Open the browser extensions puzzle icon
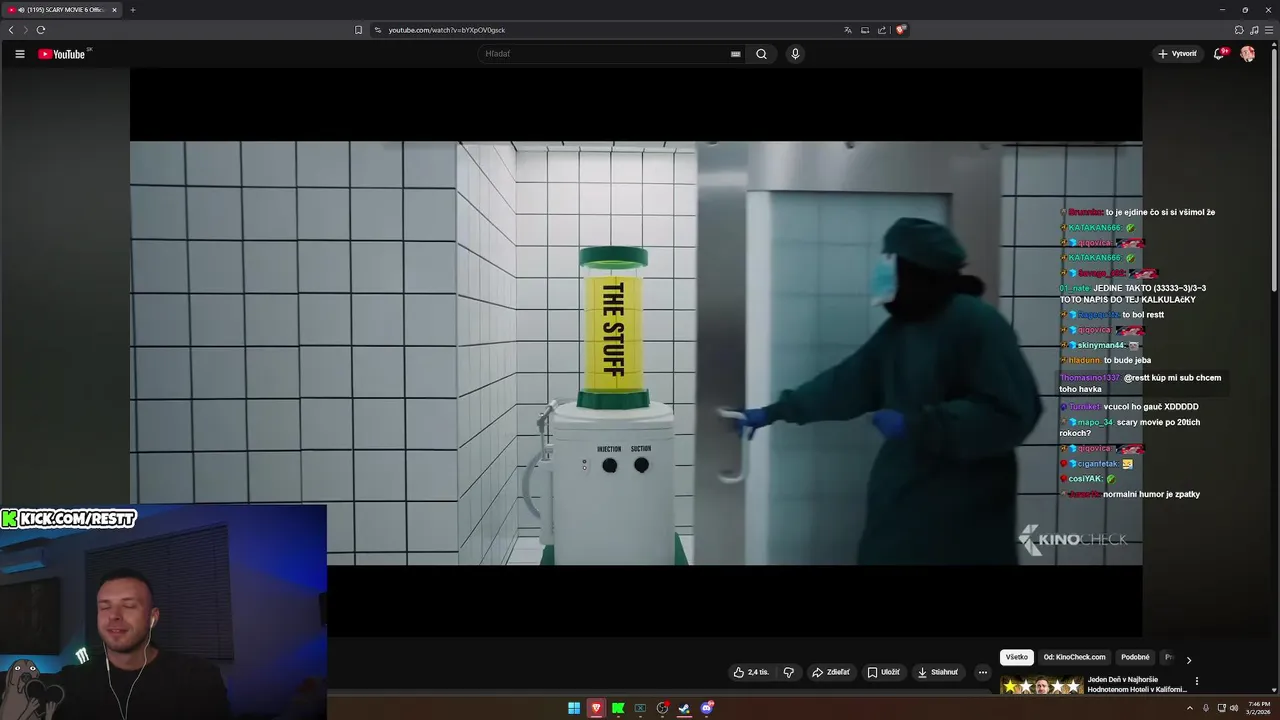Image resolution: width=1280 pixels, height=720 pixels. click(x=1239, y=30)
